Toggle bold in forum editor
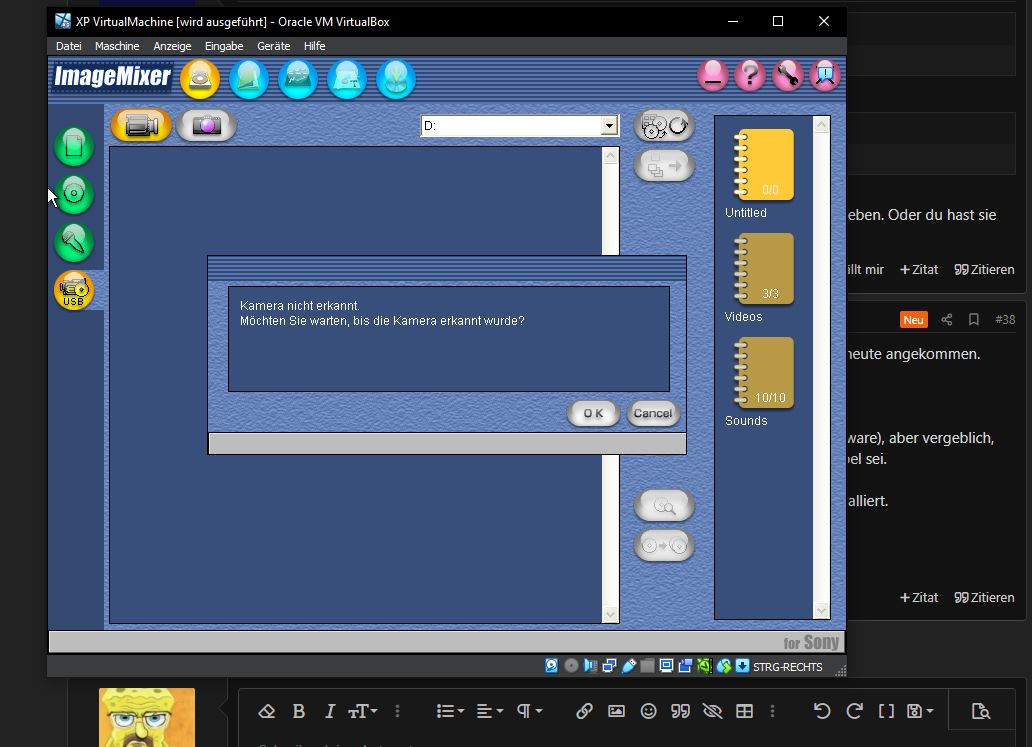The width and height of the screenshot is (1032, 747). [x=298, y=711]
